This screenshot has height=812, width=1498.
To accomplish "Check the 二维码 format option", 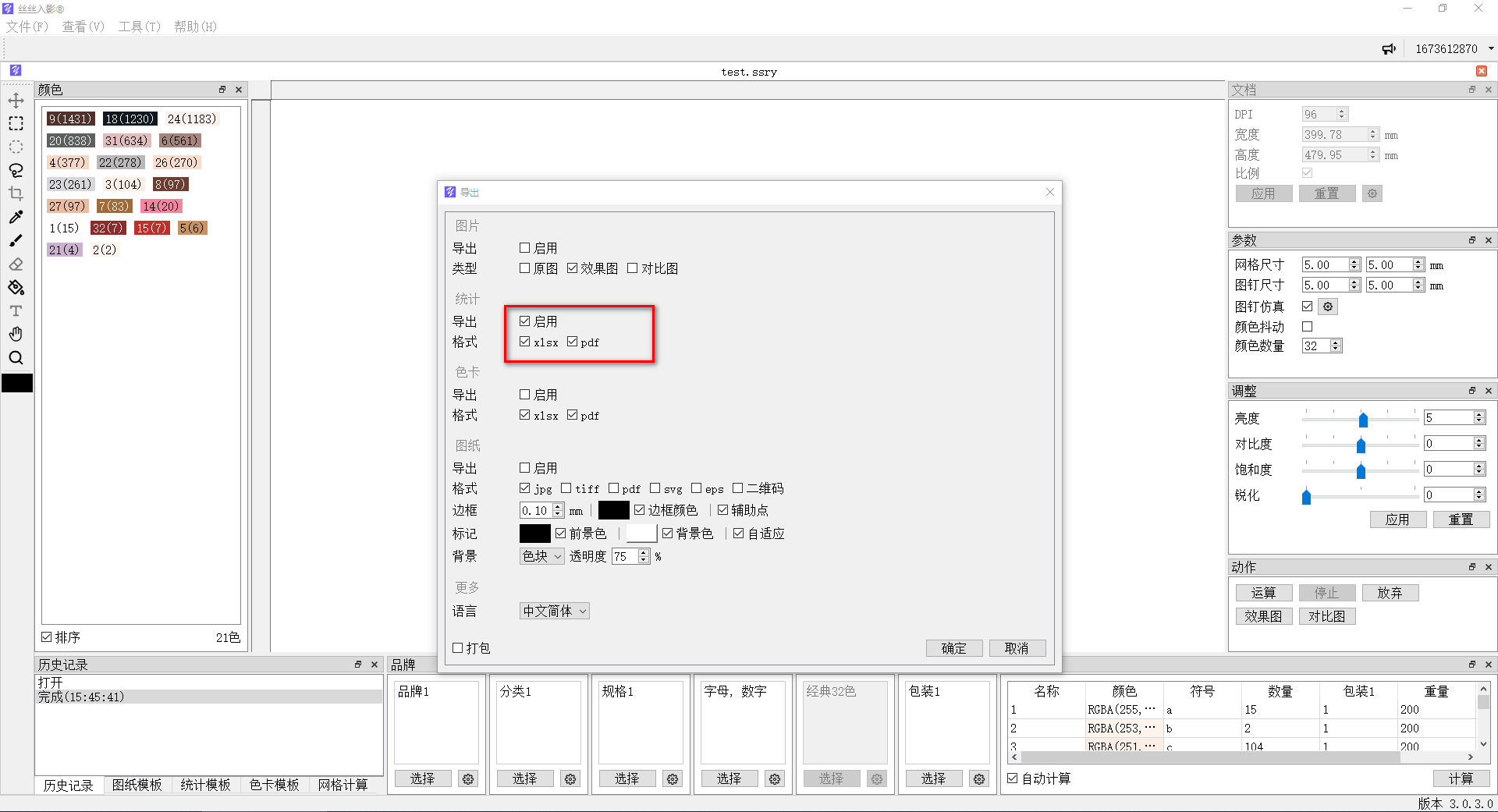I will click(x=737, y=488).
